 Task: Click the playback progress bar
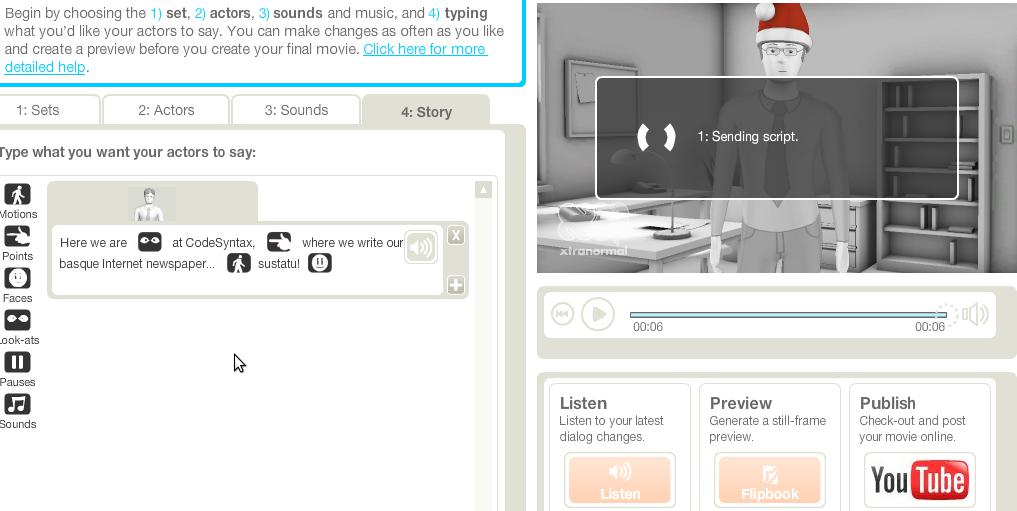click(787, 315)
